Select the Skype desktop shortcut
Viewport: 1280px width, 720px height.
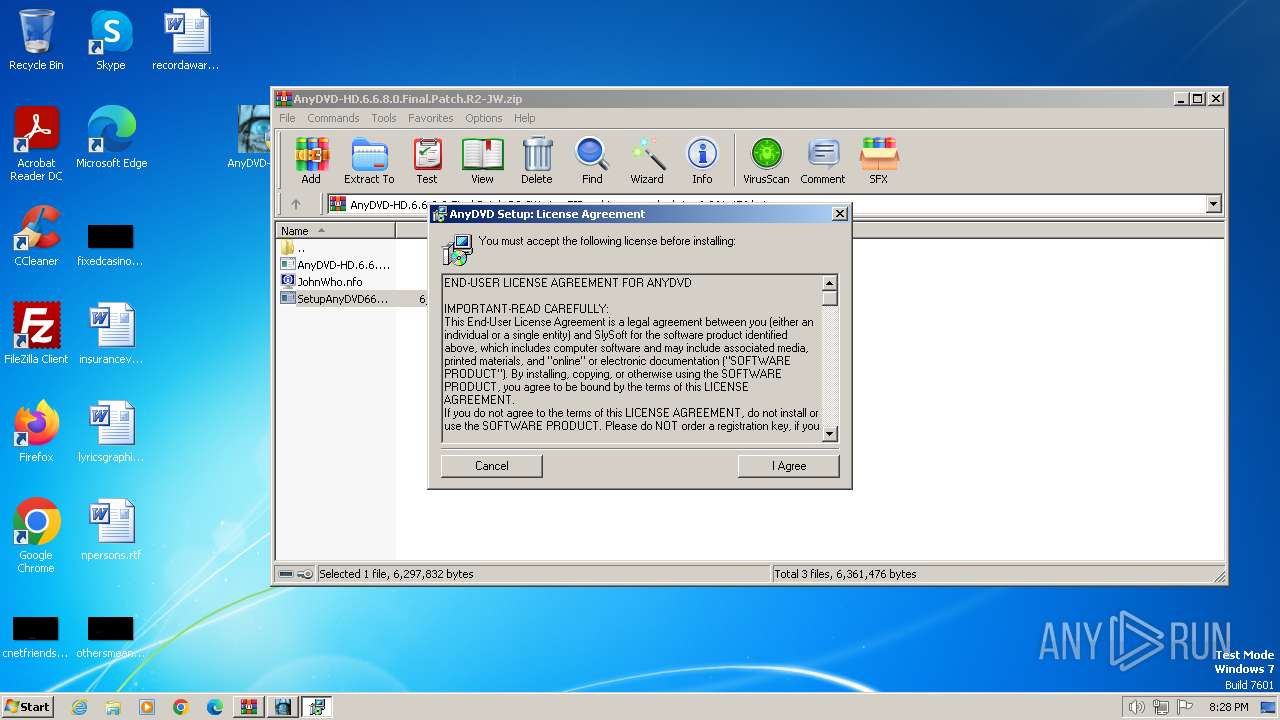111,40
